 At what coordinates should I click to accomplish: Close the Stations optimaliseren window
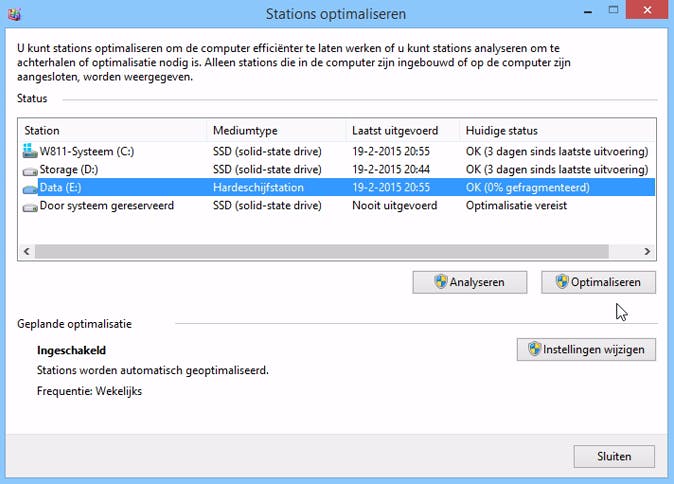click(x=614, y=456)
